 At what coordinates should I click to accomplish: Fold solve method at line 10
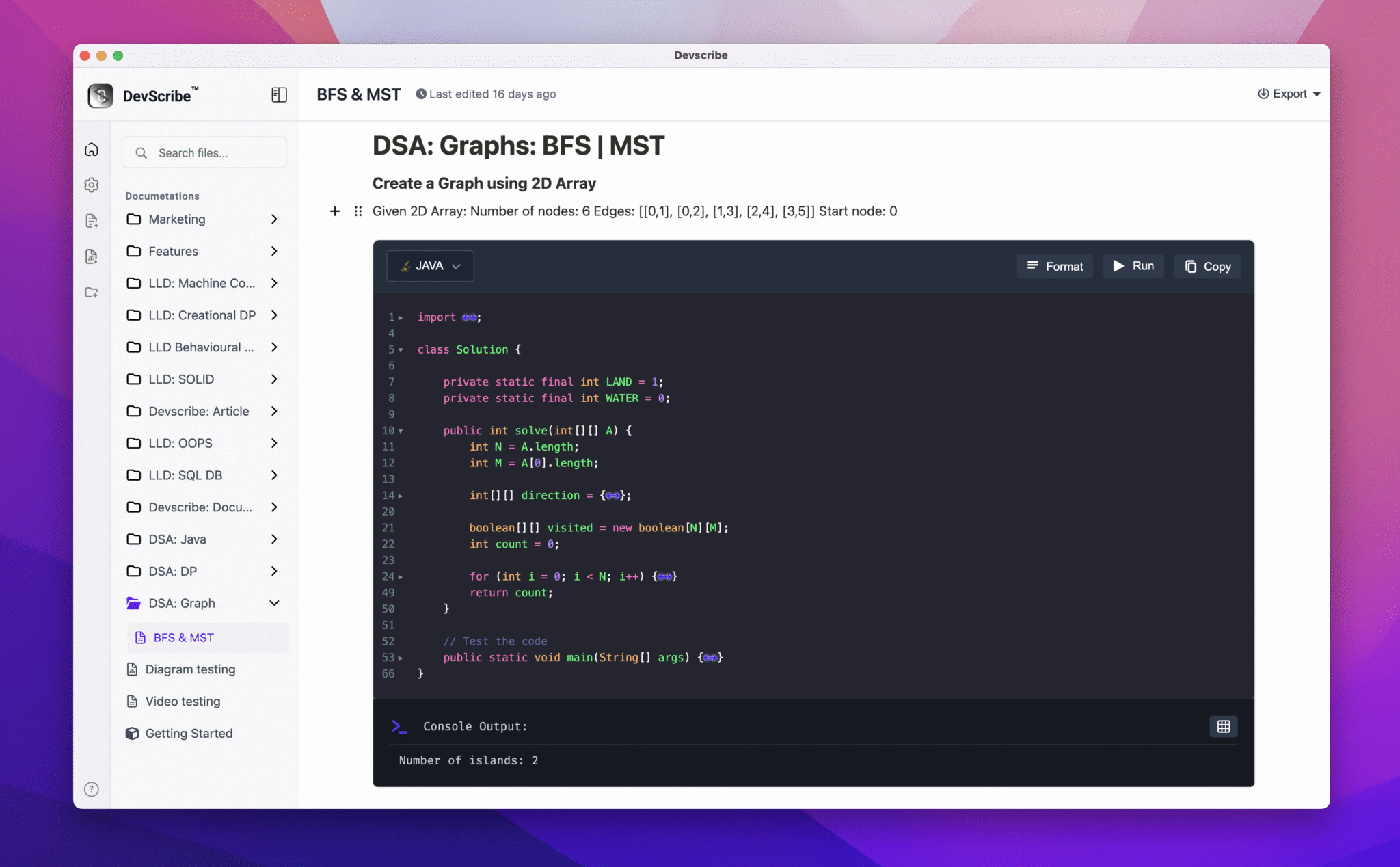tap(401, 431)
